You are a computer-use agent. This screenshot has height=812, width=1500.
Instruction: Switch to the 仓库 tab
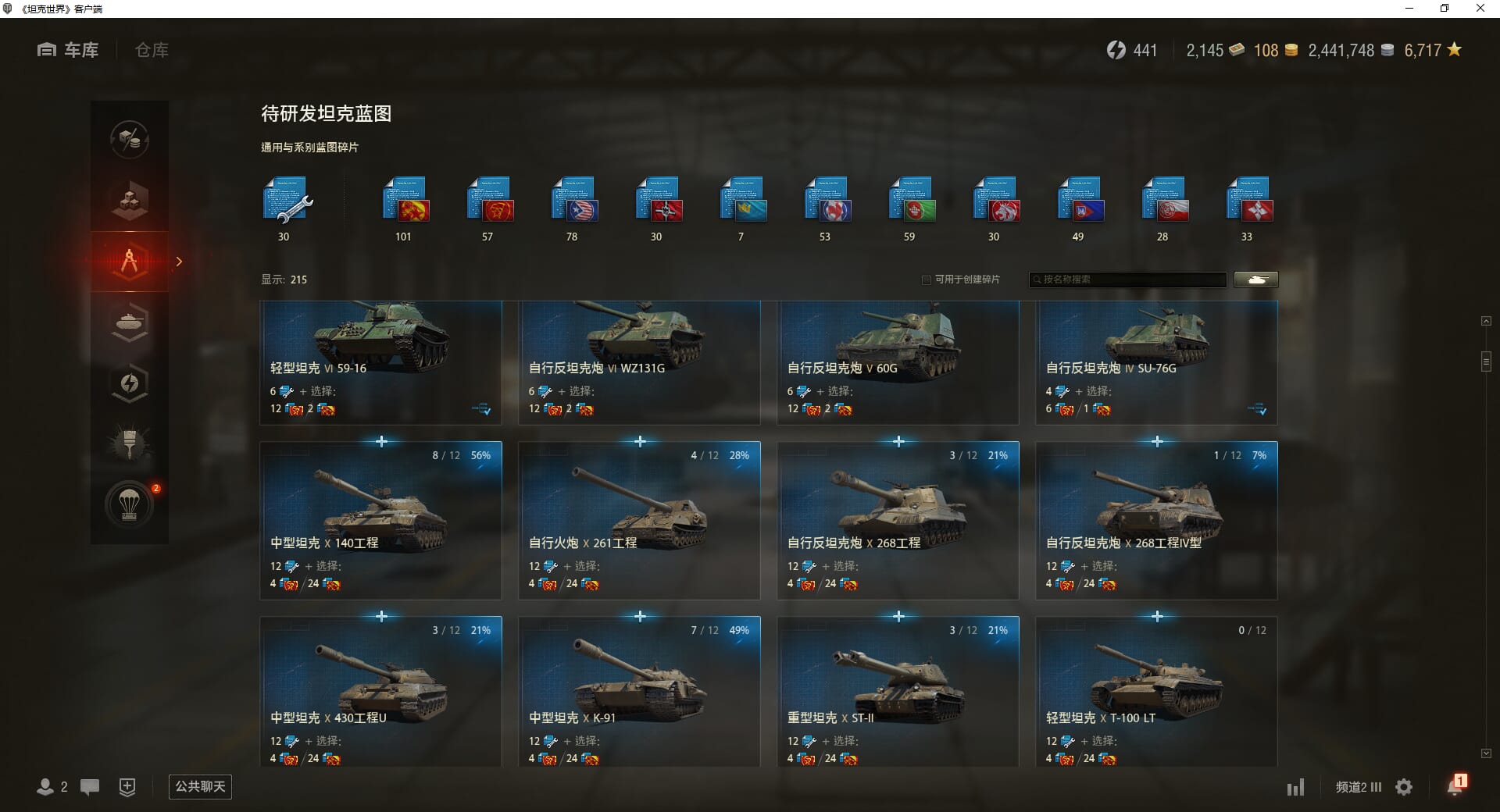(152, 50)
